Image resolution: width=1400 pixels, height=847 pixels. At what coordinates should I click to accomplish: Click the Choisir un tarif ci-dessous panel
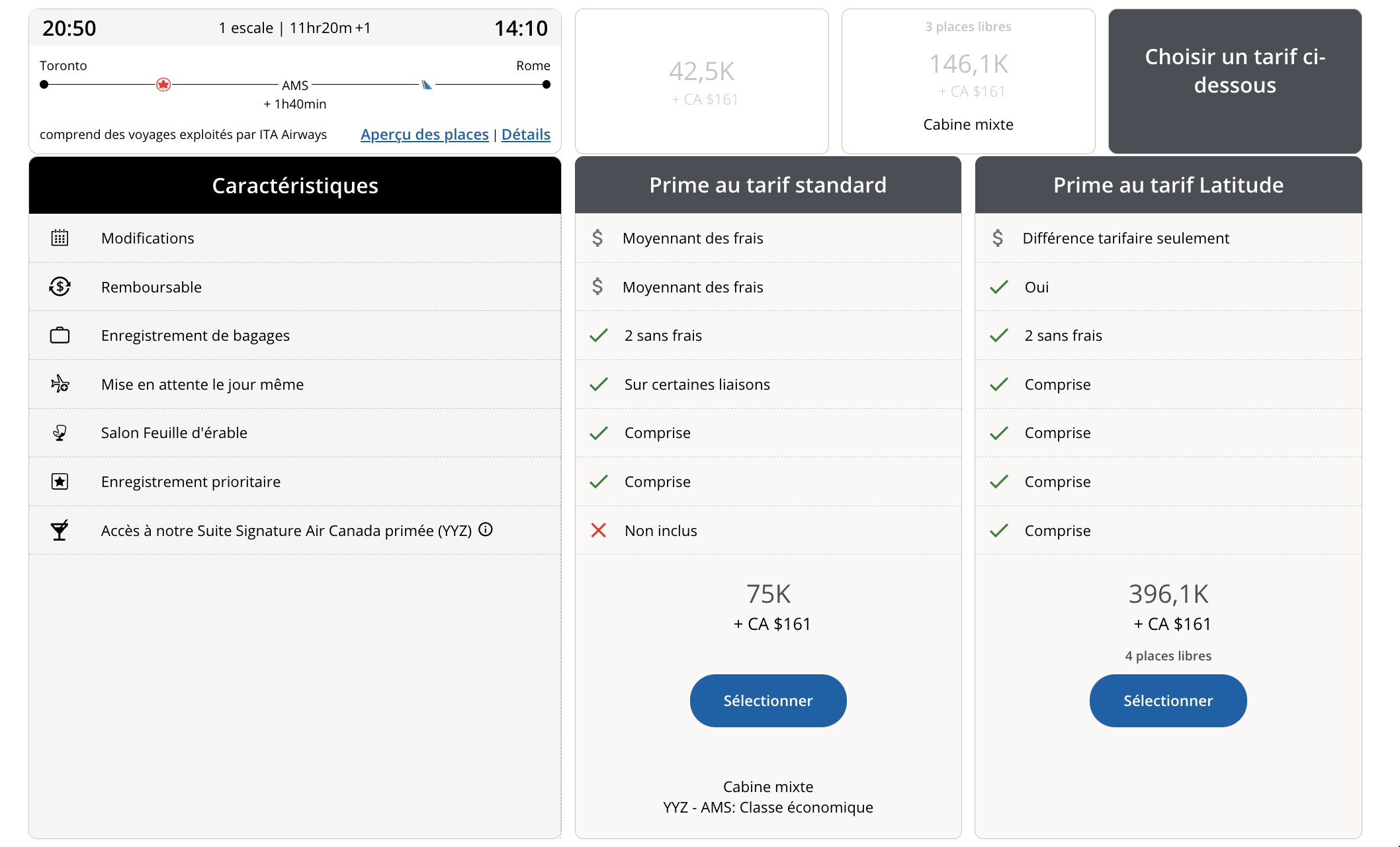[1235, 81]
